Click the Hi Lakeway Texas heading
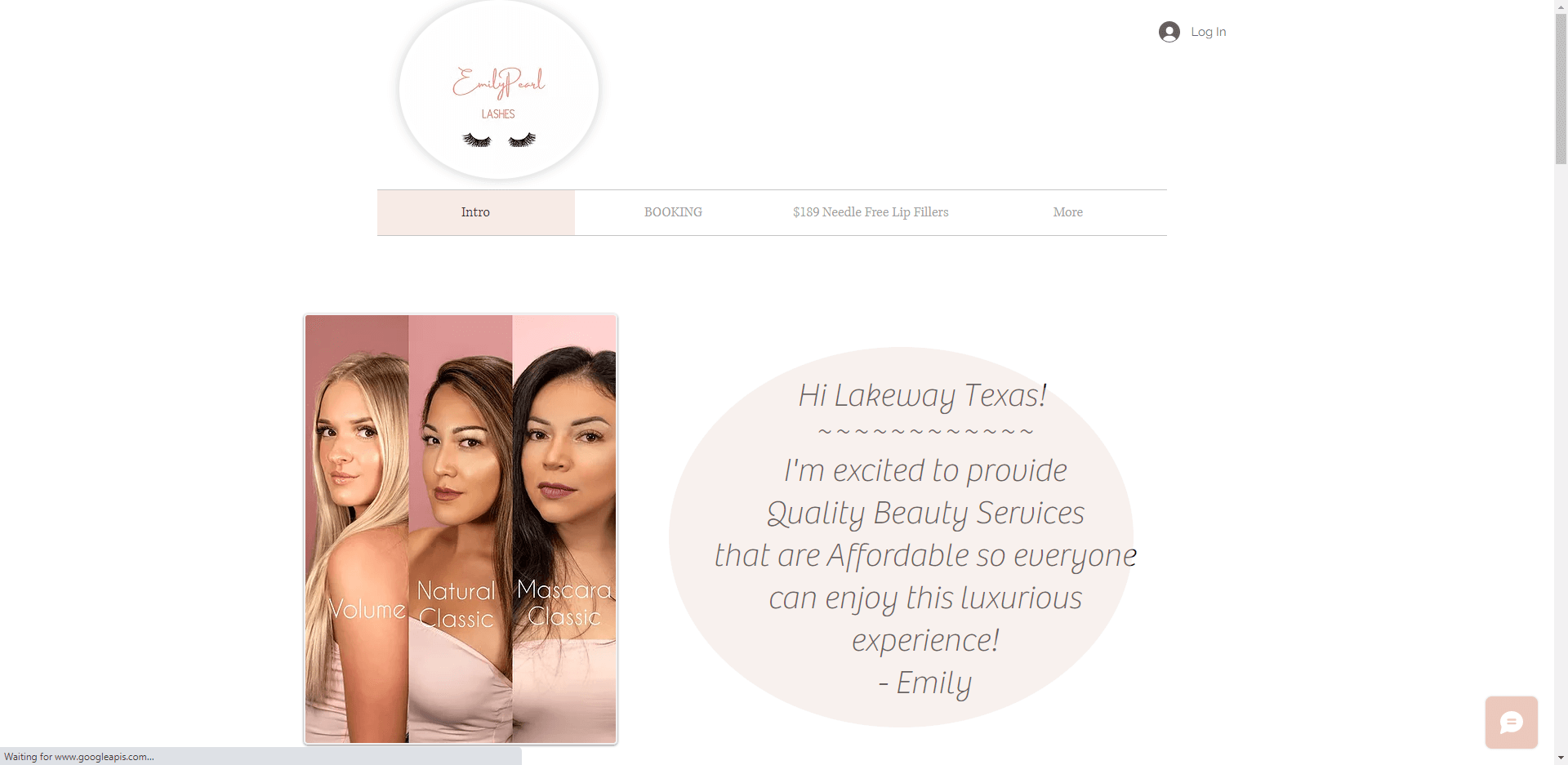Screen dimensions: 1568x765 pos(923,396)
